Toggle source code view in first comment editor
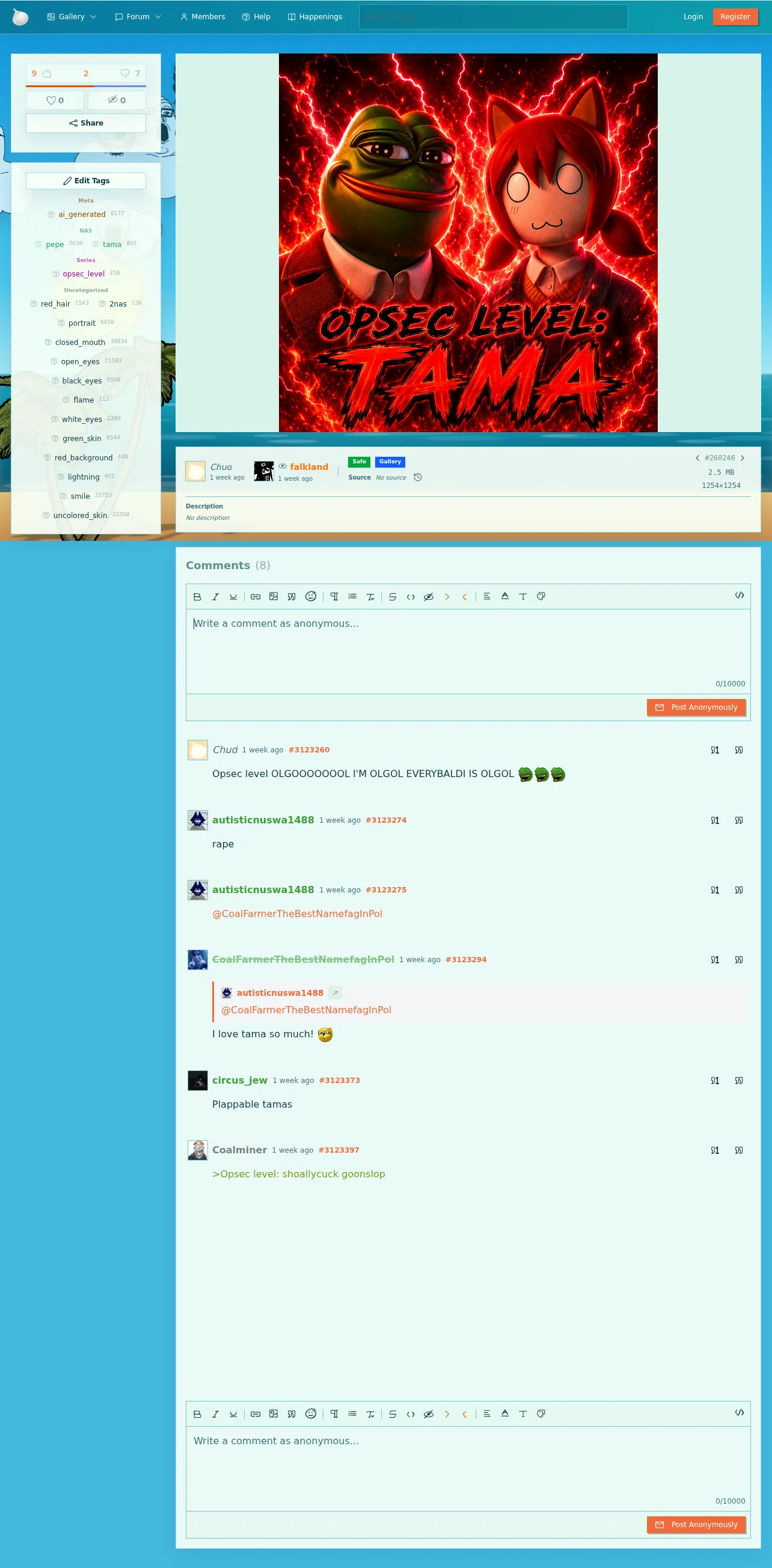This screenshot has width=772, height=1568. [x=739, y=596]
